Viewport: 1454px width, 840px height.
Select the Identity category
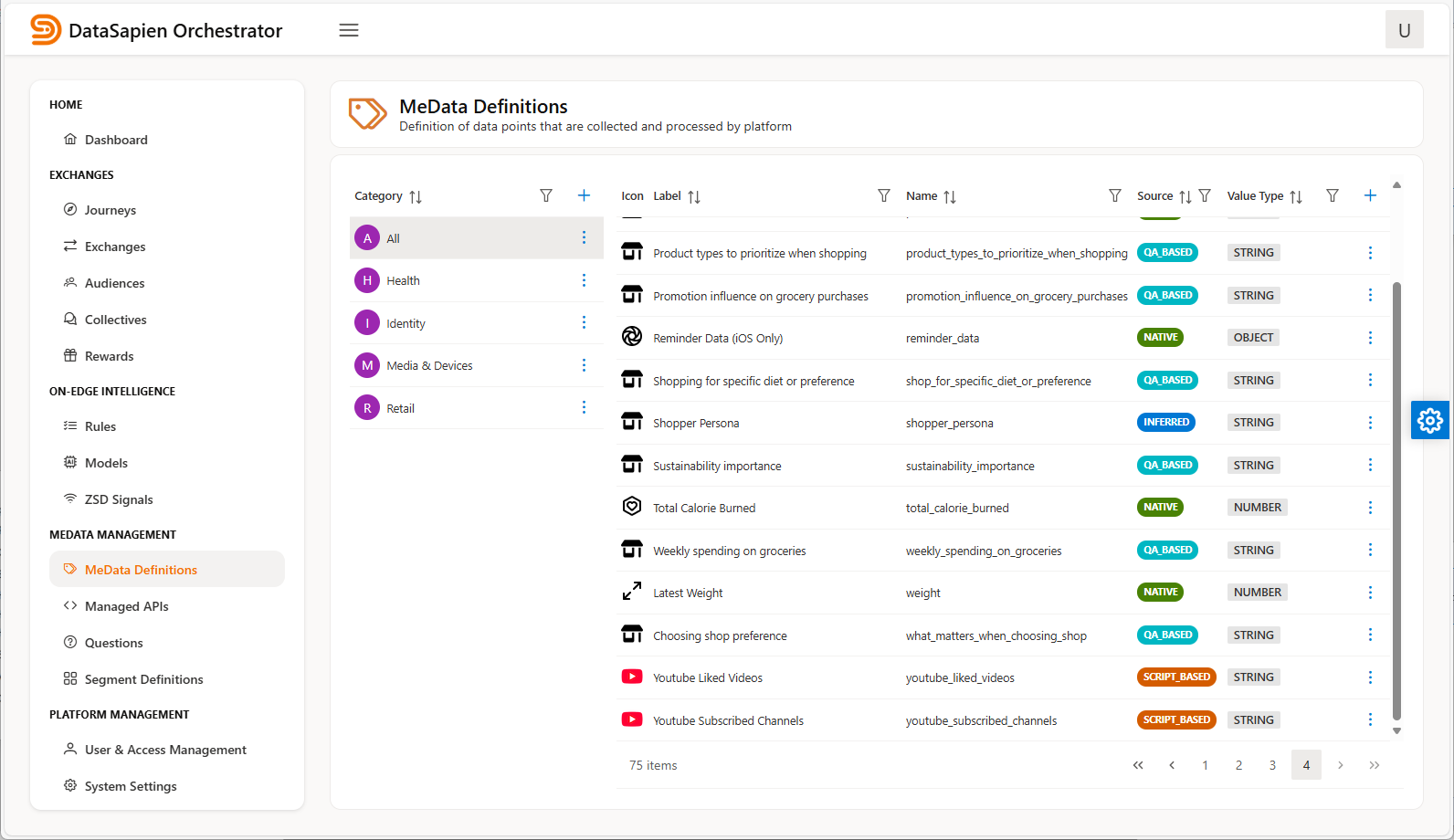tap(476, 322)
